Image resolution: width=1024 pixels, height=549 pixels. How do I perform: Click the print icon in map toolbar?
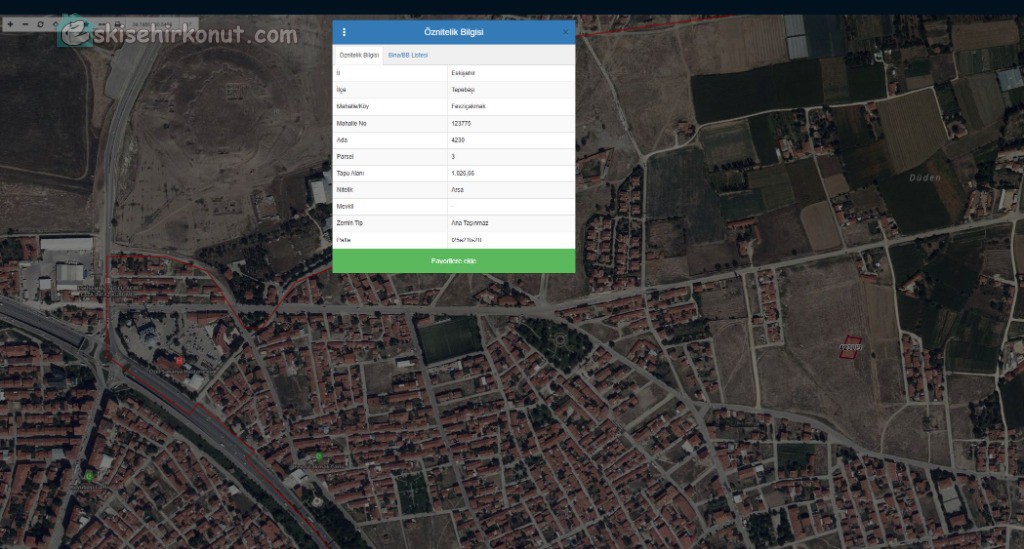[118, 24]
